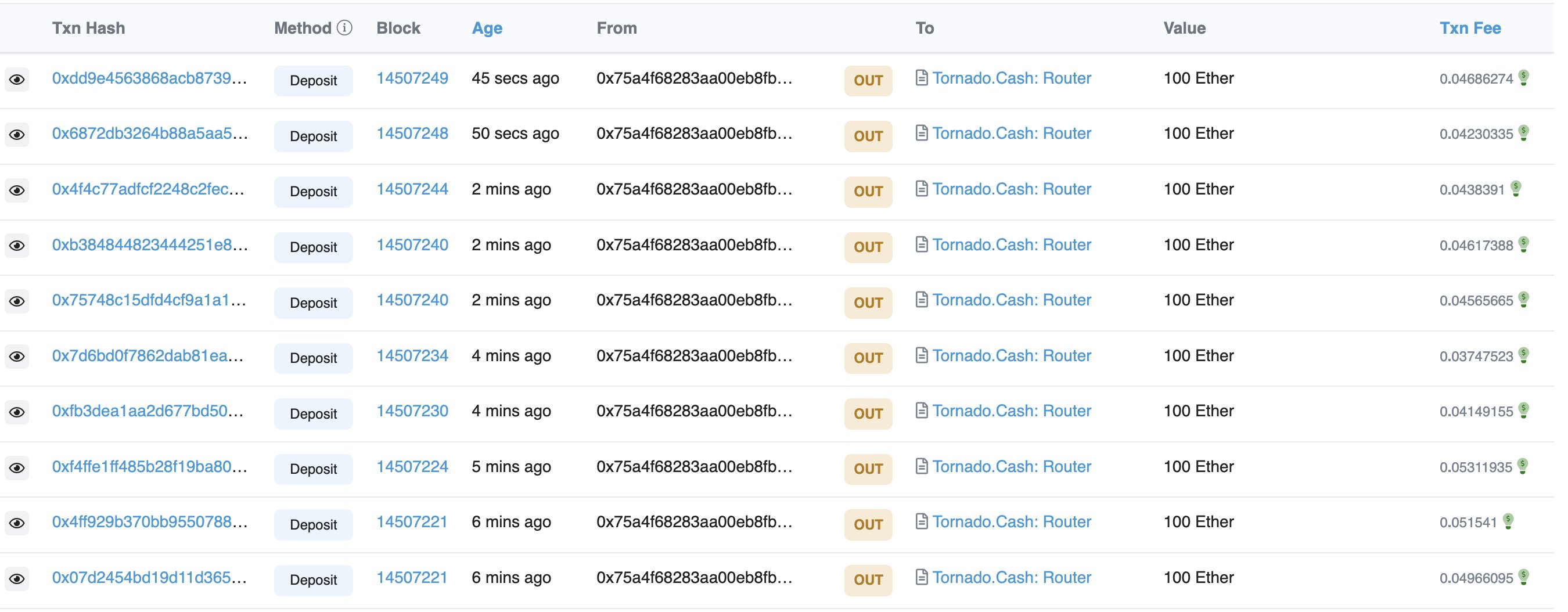Screen dimensions: 1568x612
Task: Click '100 Ether' value in block 14507249 row
Action: point(1199,78)
